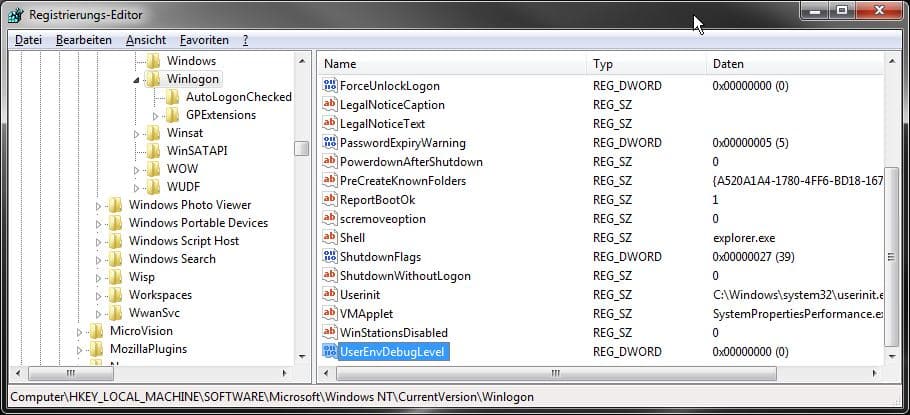Select the explorer.exe data cell

pos(744,238)
